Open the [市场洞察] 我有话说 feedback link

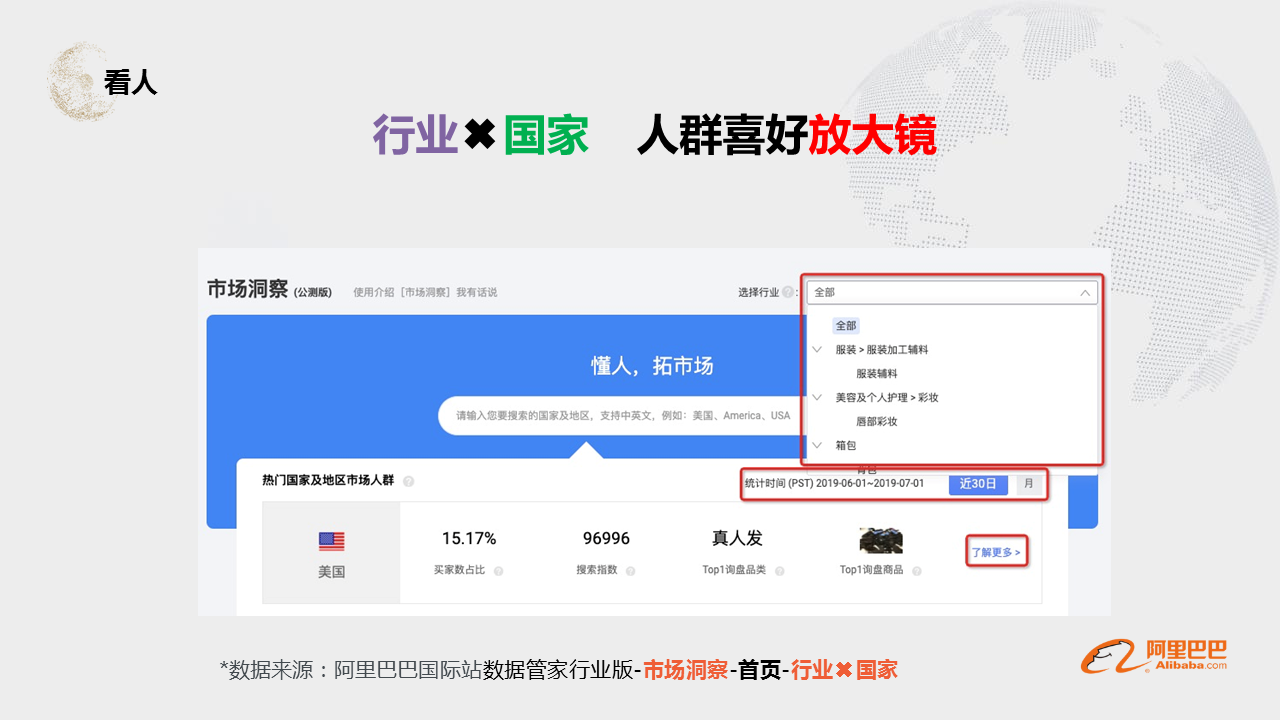(448, 292)
